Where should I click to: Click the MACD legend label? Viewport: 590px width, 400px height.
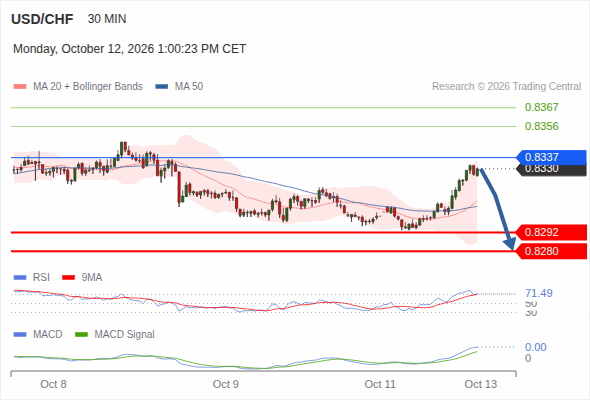click(x=47, y=334)
